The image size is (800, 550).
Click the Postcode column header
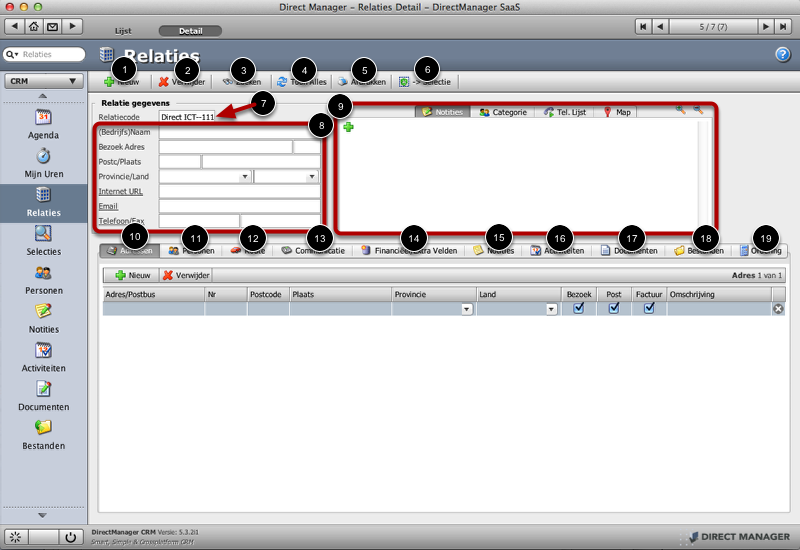coord(268,294)
